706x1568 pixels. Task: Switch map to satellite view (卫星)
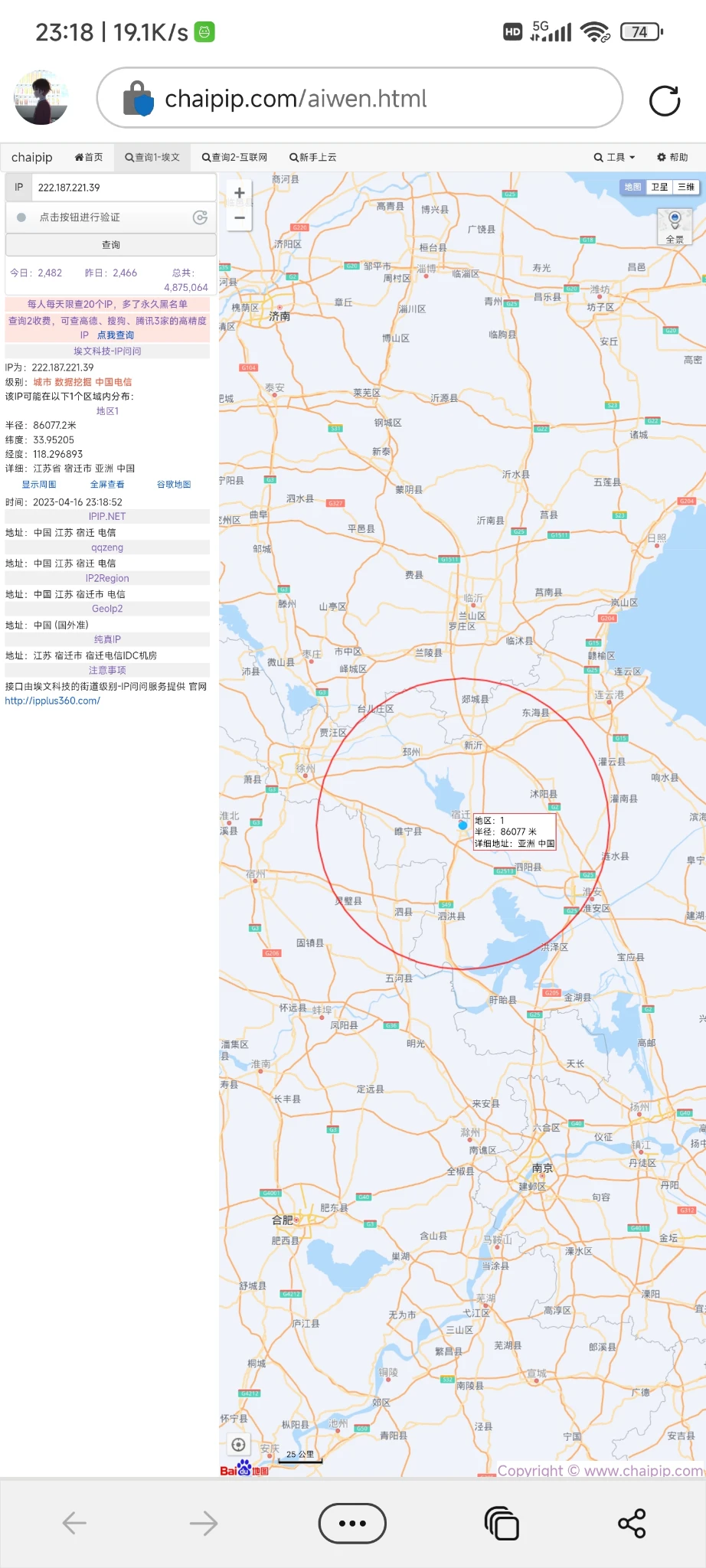click(659, 187)
